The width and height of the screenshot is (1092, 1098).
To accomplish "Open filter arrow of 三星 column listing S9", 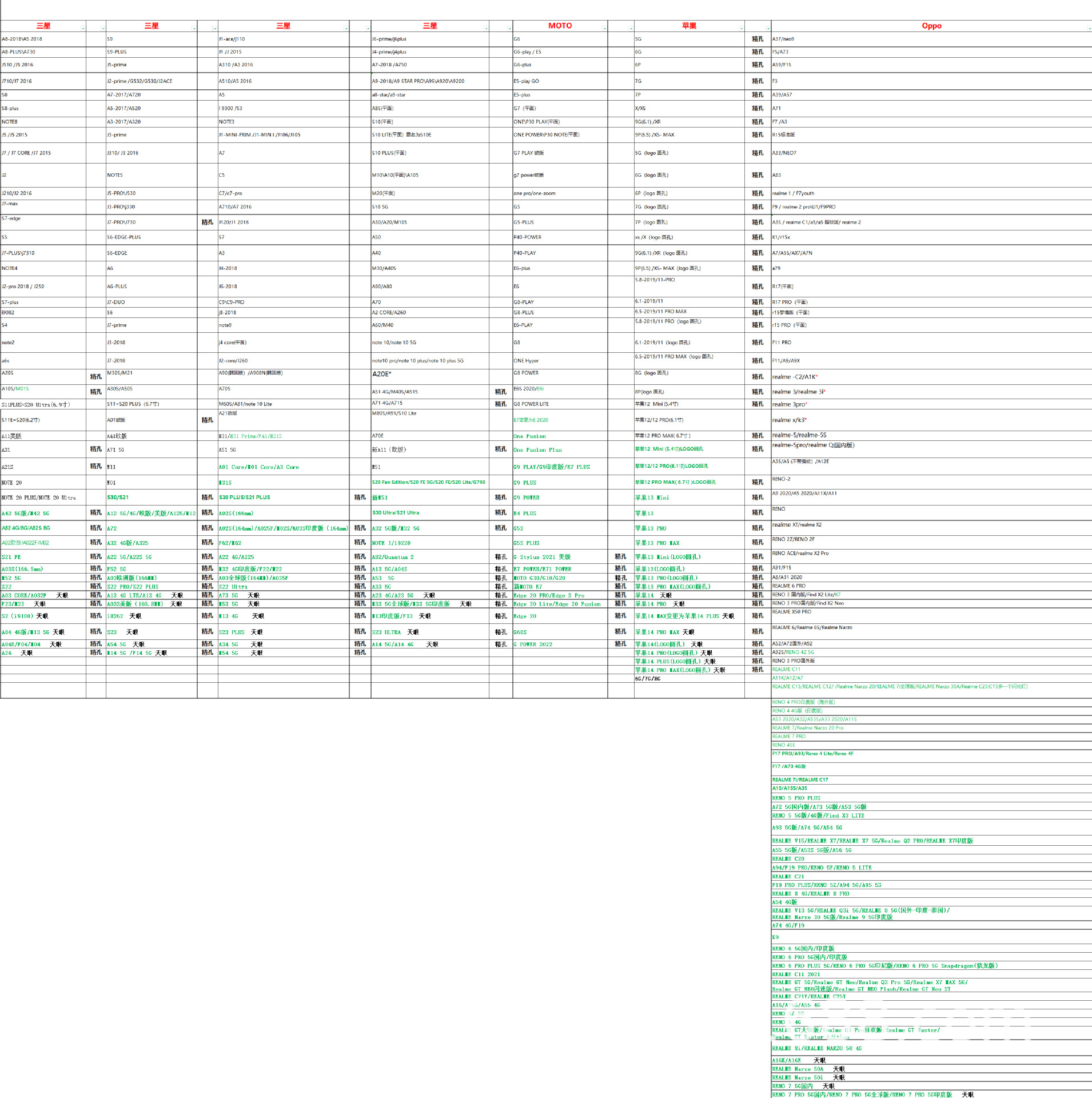I will point(194,29).
